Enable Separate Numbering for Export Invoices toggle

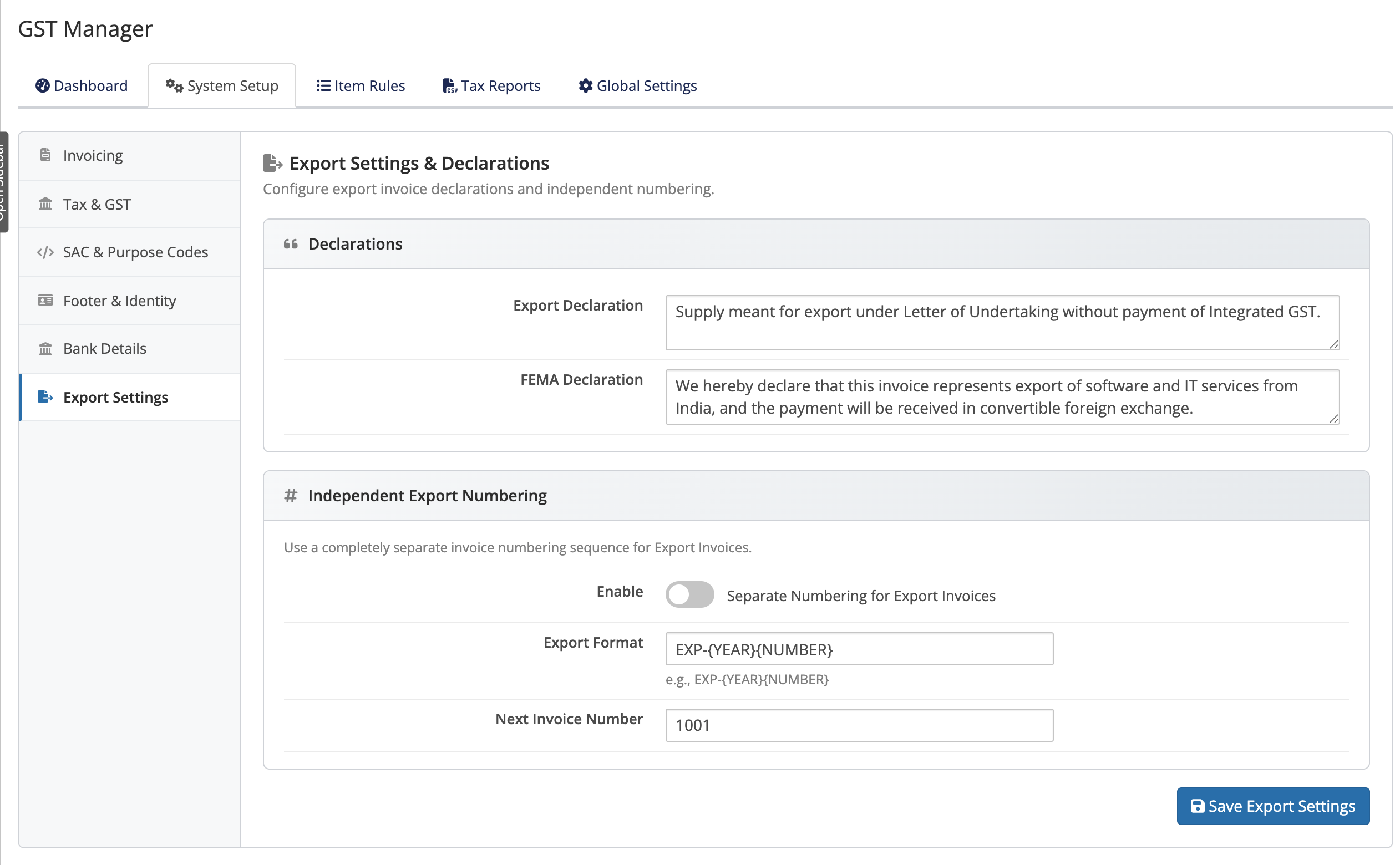(690, 595)
